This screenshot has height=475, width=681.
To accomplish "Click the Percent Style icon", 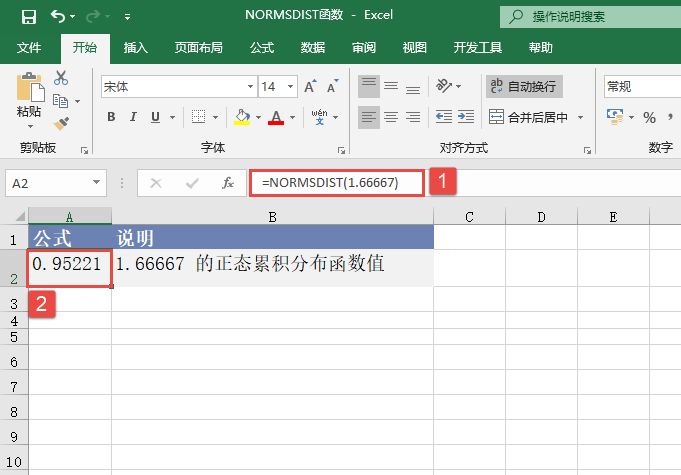I will coord(649,118).
